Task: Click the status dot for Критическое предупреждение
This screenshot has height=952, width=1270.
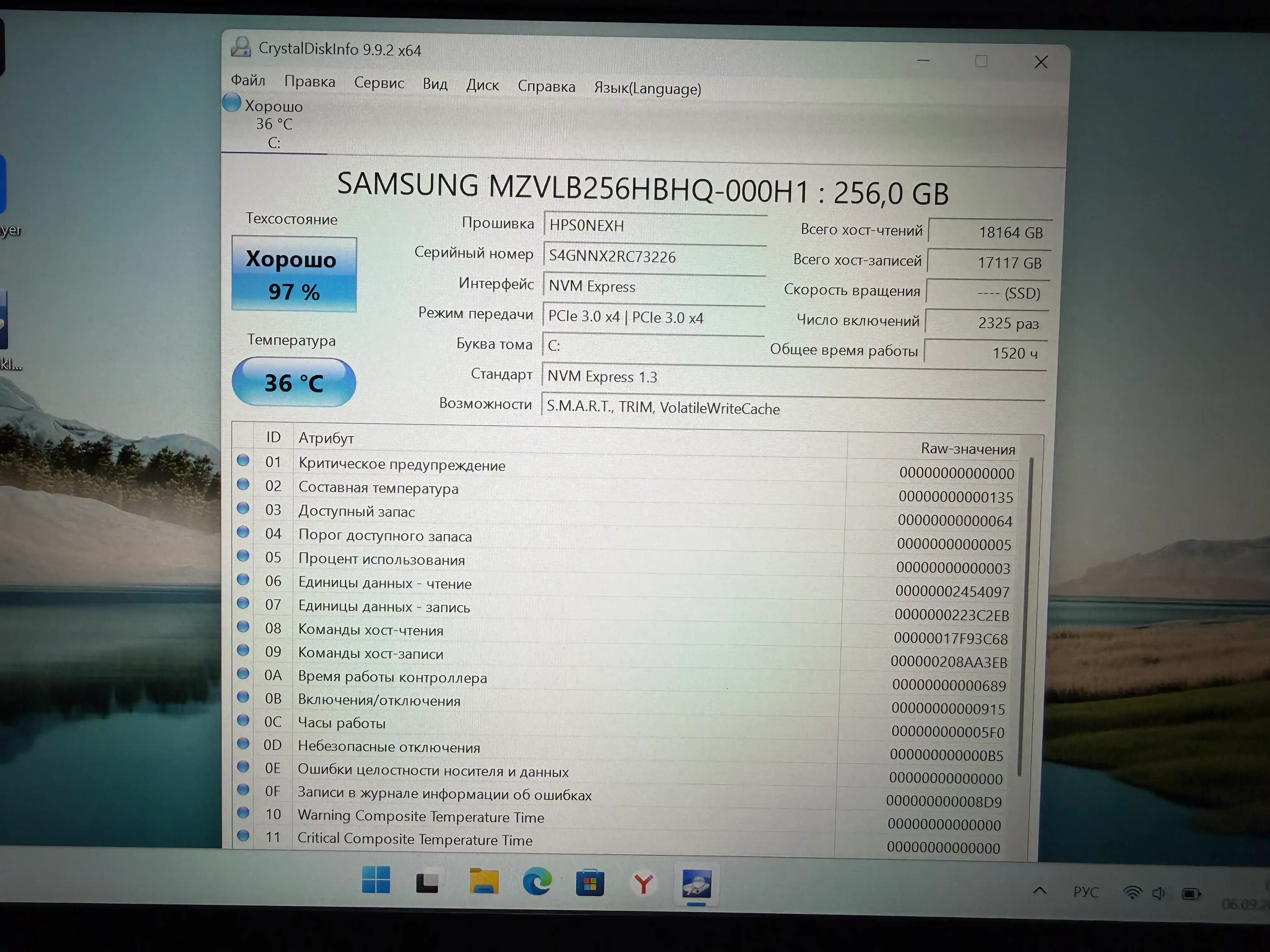Action: click(x=243, y=460)
